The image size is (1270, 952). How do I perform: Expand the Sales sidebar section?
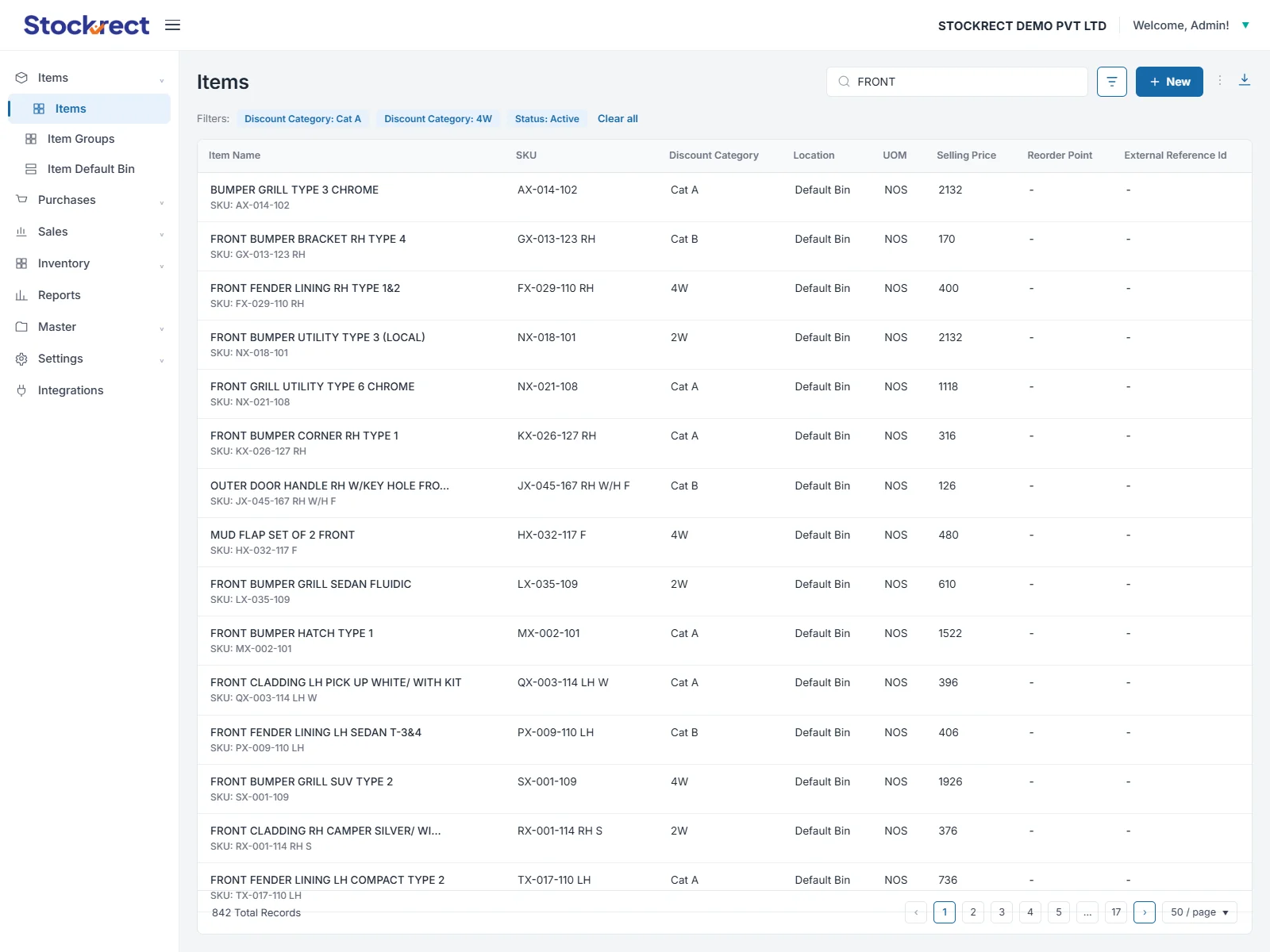click(162, 233)
